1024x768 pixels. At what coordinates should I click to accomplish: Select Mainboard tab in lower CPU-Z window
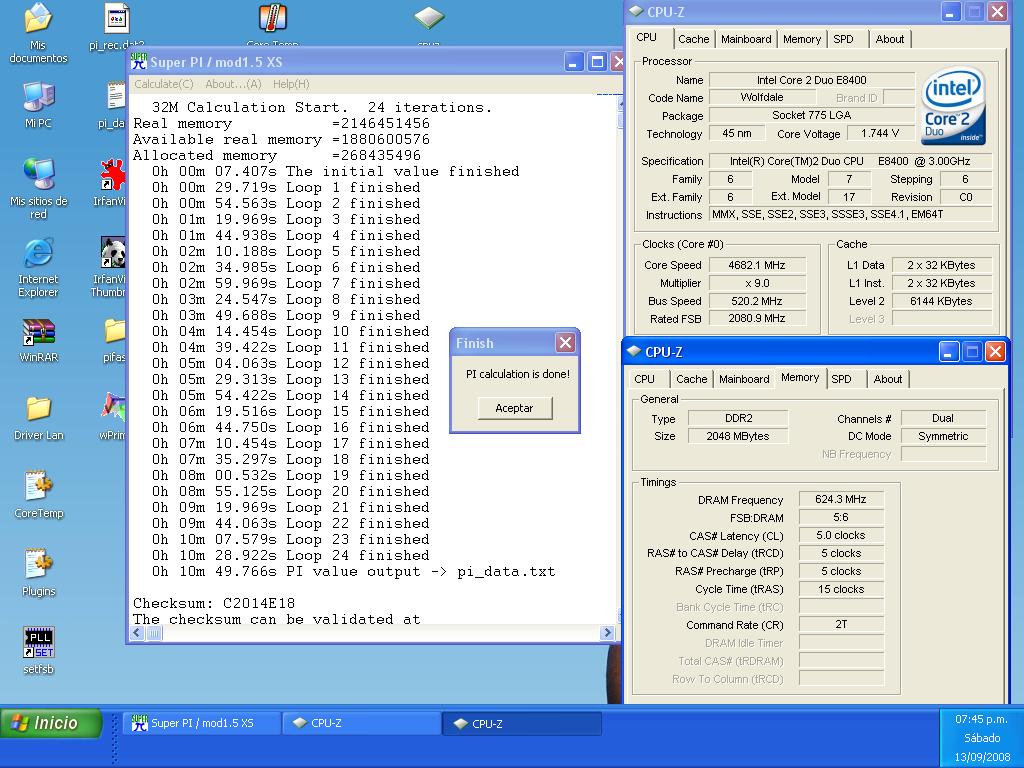pyautogui.click(x=744, y=379)
